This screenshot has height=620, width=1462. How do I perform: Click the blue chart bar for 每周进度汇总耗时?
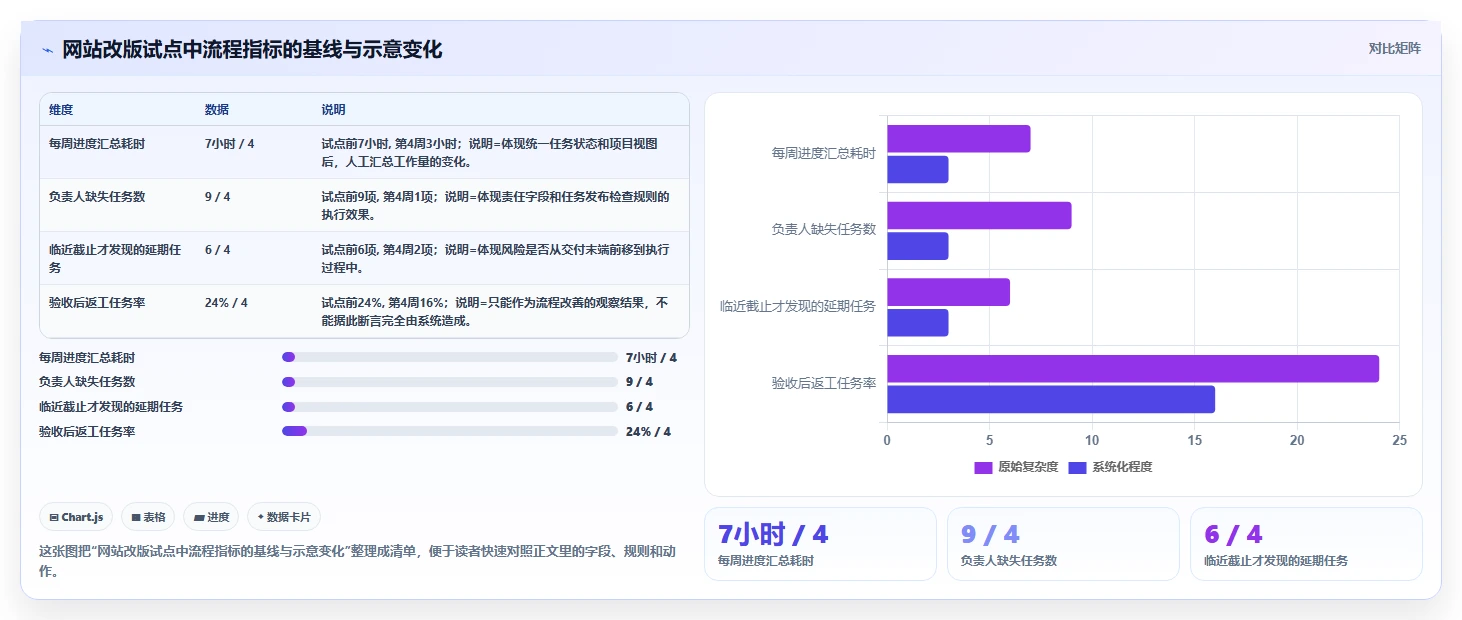click(917, 170)
